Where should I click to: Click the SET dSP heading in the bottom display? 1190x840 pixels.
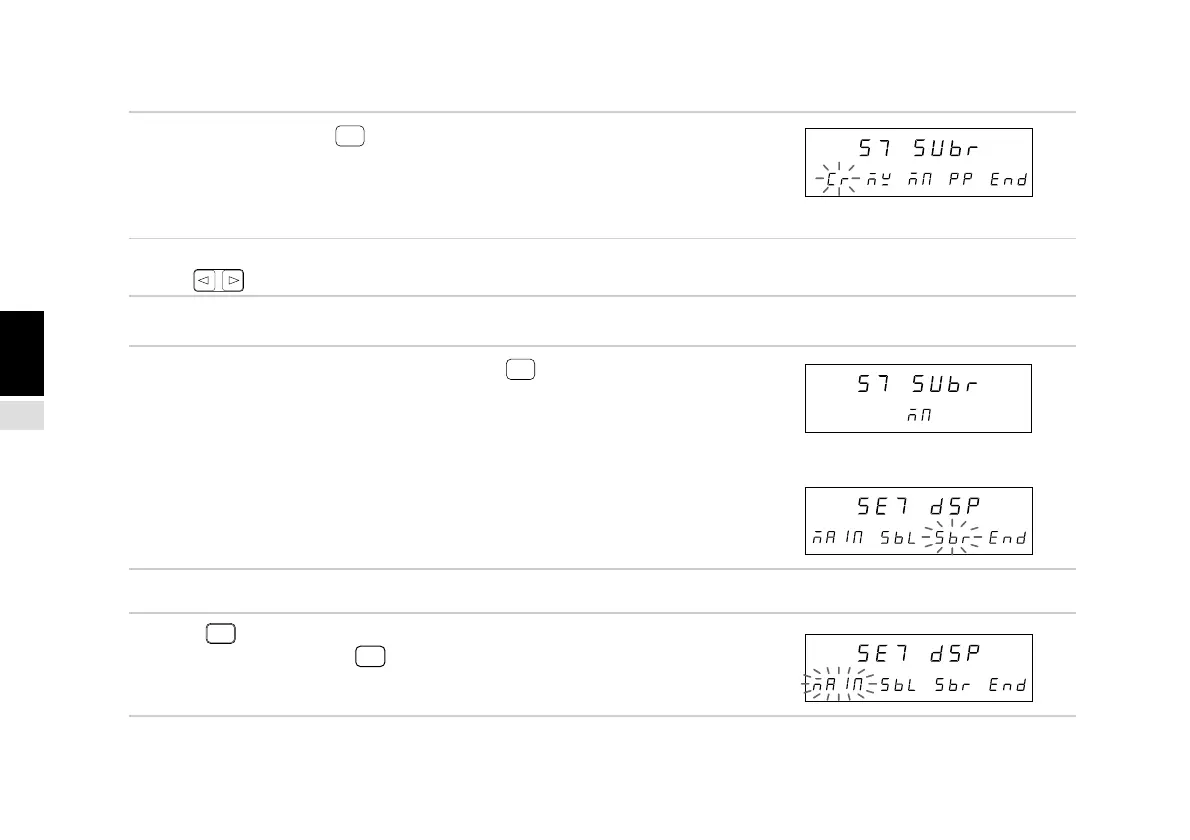coord(919,654)
